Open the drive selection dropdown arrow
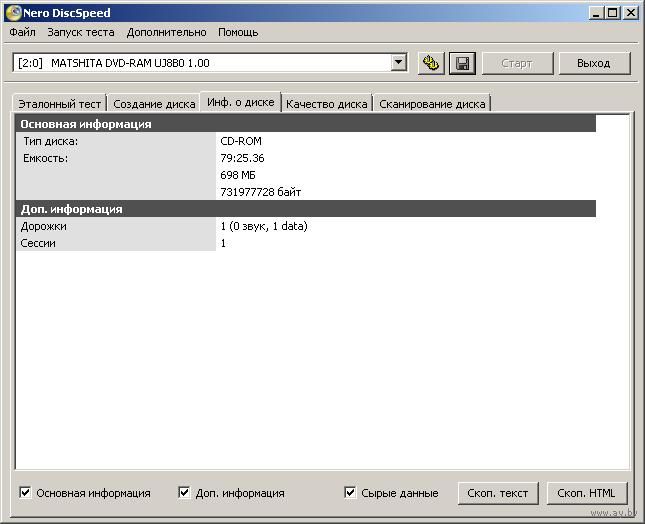Screen dimensions: 645x524 pos(398,63)
